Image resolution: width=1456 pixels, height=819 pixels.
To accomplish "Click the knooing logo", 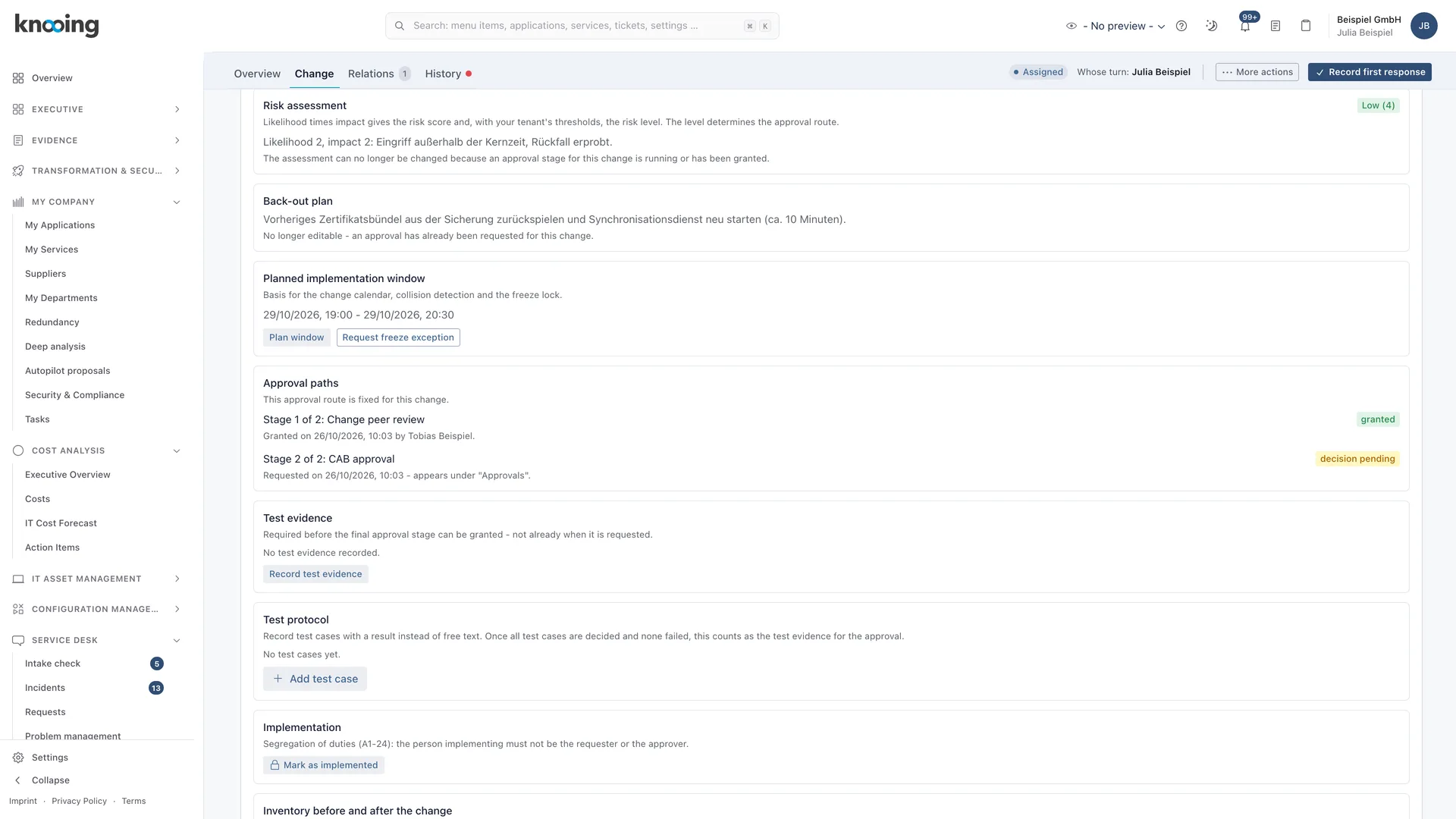I will click(x=57, y=25).
